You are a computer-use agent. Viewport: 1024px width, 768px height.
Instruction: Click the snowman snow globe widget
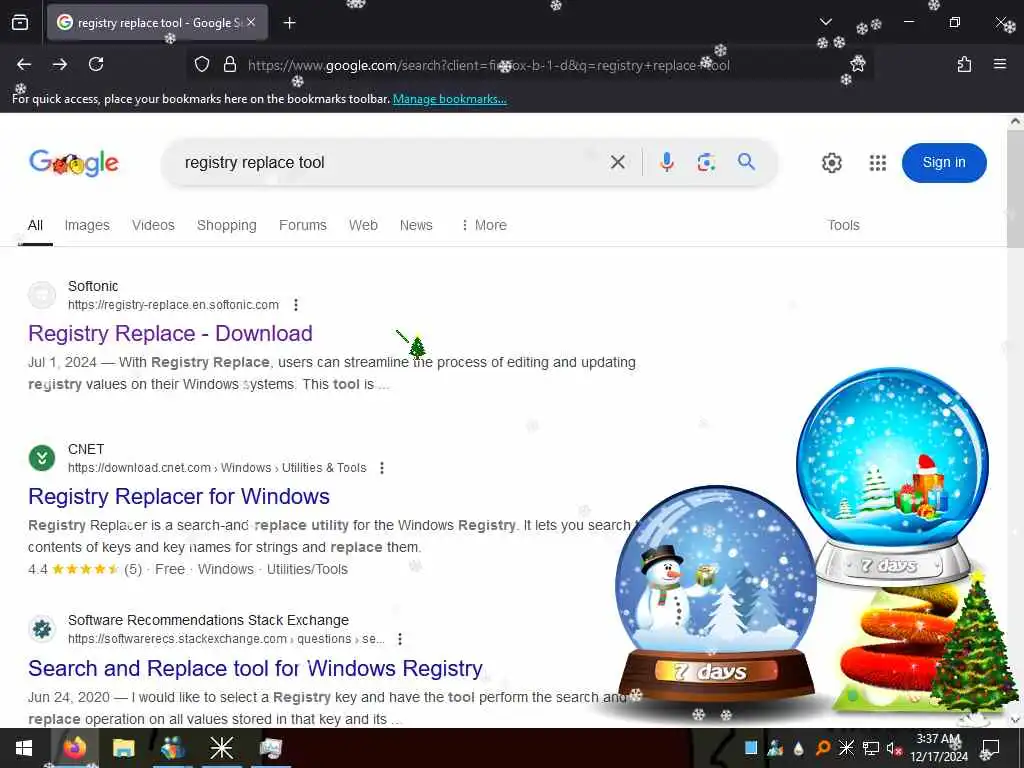tap(716, 594)
